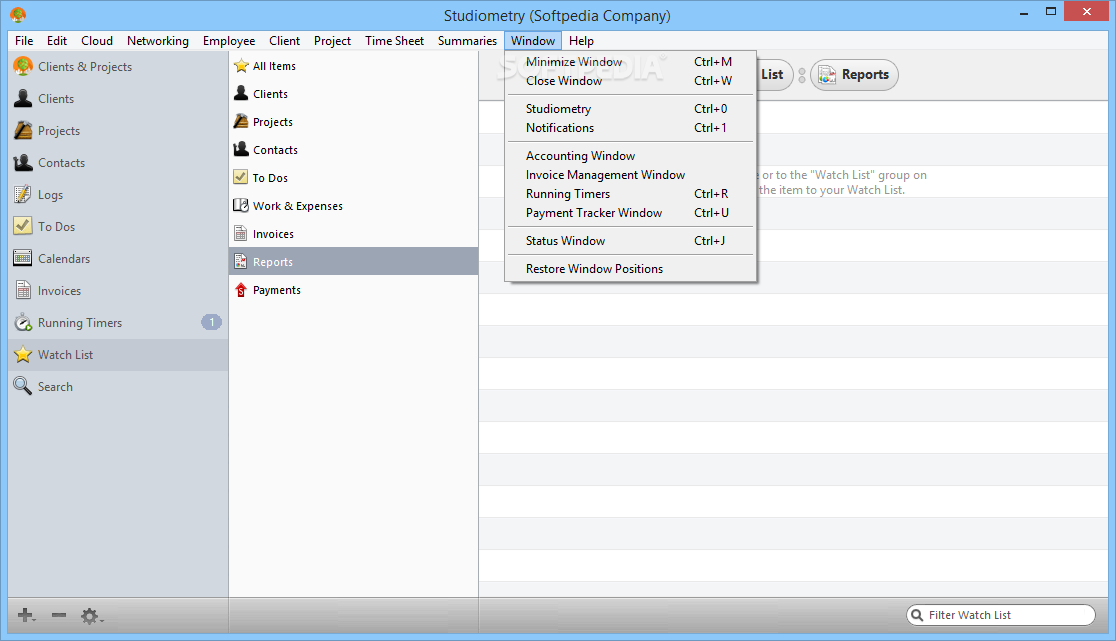
Task: Select the Contacts icon in the left sidebar
Action: pos(23,162)
